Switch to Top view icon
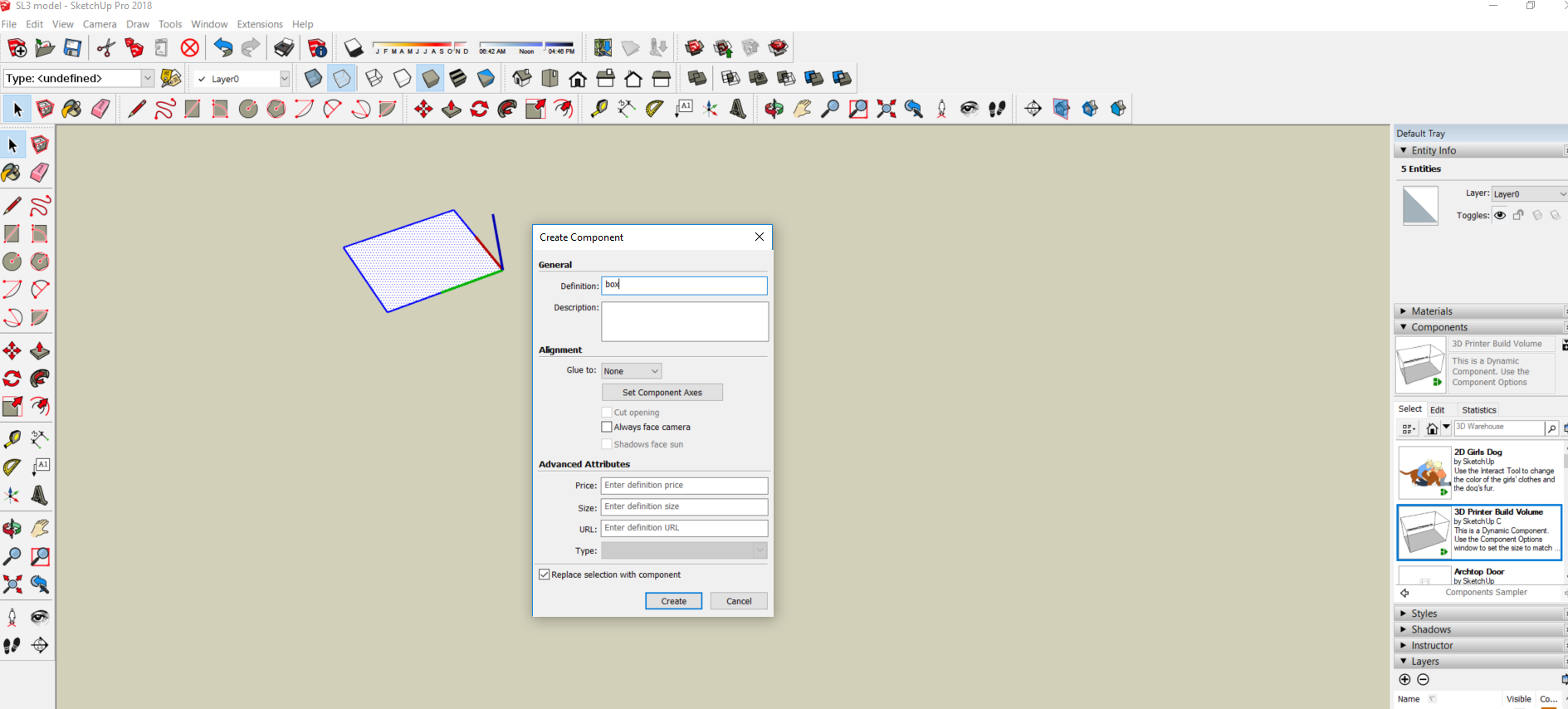Viewport: 1568px width, 709px height. pos(550,78)
